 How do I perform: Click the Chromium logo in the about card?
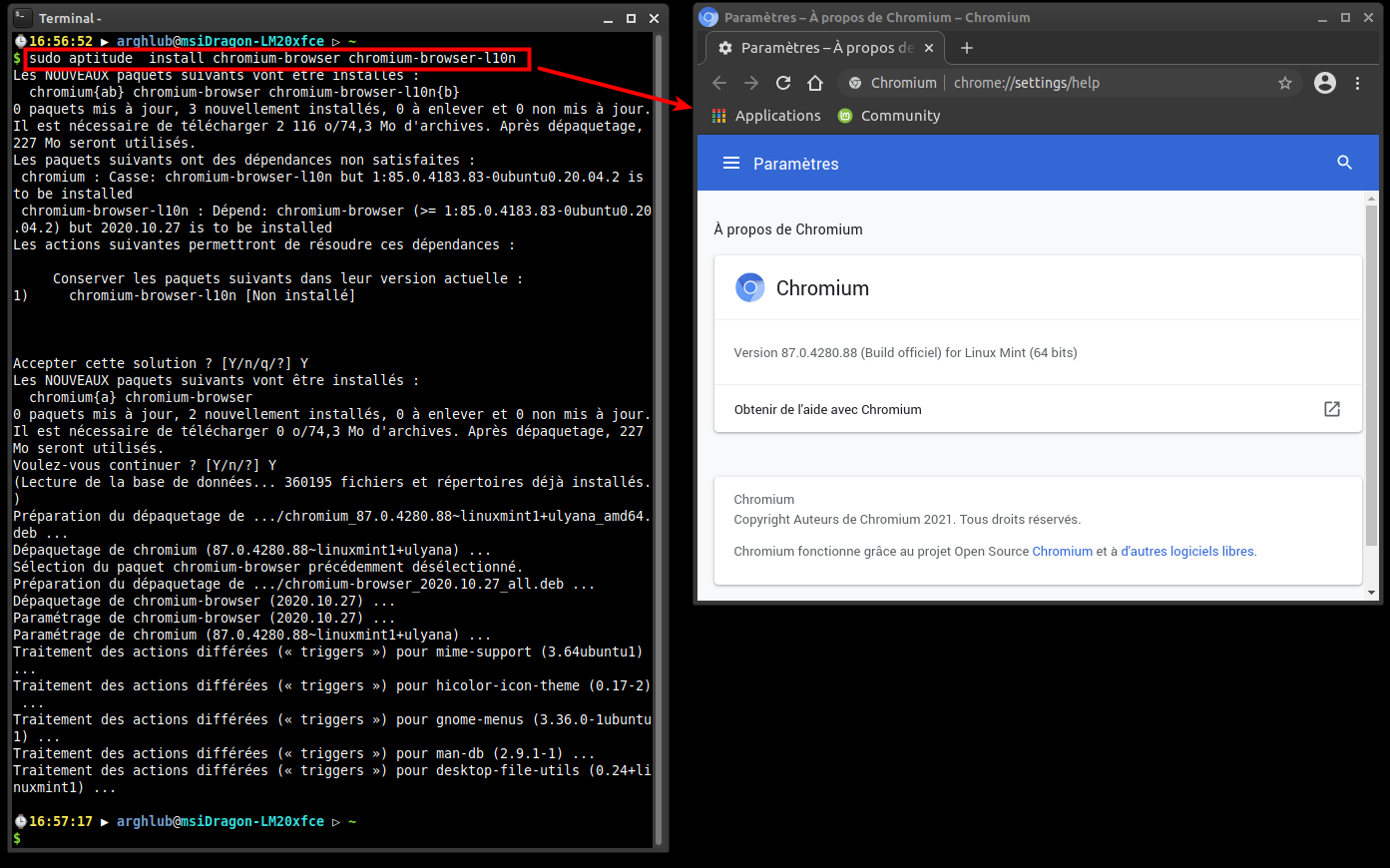click(749, 287)
